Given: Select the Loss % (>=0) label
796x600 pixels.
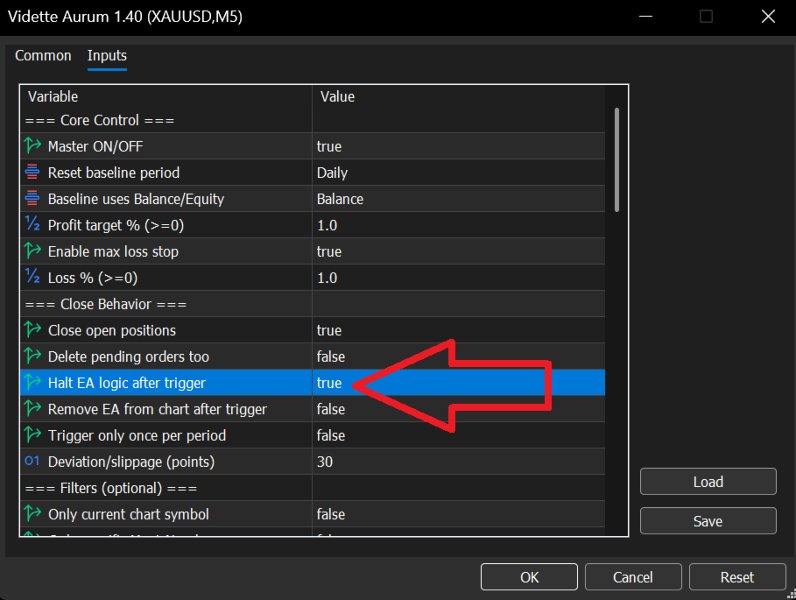Looking at the screenshot, I should click(x=93, y=278).
